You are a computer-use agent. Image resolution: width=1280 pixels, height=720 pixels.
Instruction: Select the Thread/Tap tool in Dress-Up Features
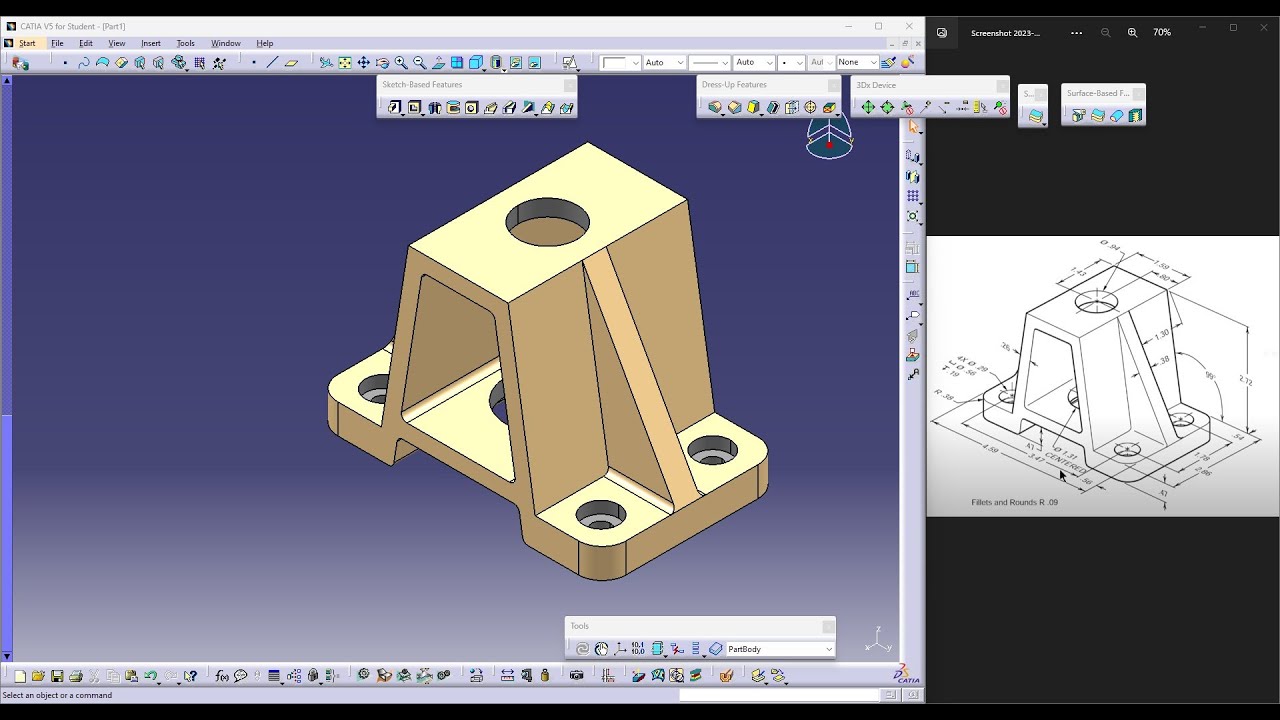(810, 107)
